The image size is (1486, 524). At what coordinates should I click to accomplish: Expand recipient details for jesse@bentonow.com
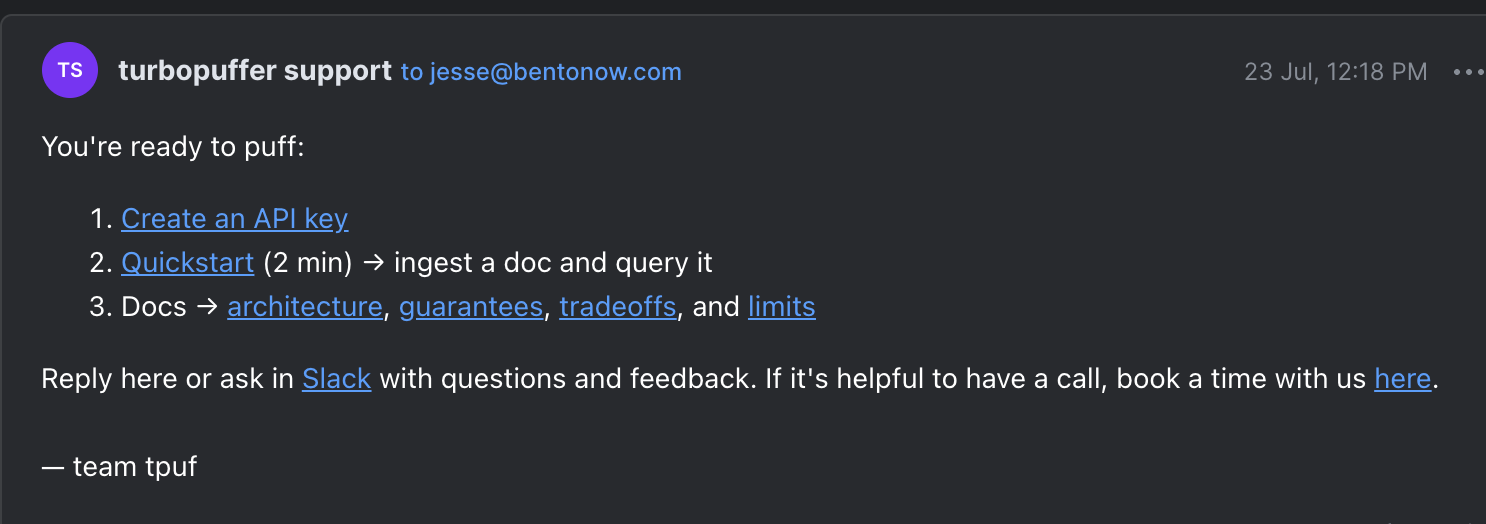pos(541,72)
